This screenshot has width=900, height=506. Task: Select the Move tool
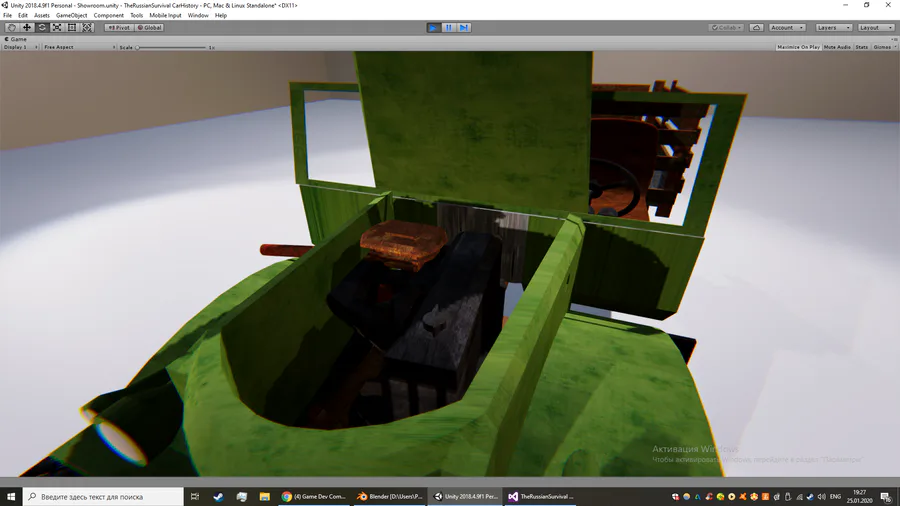[26, 28]
